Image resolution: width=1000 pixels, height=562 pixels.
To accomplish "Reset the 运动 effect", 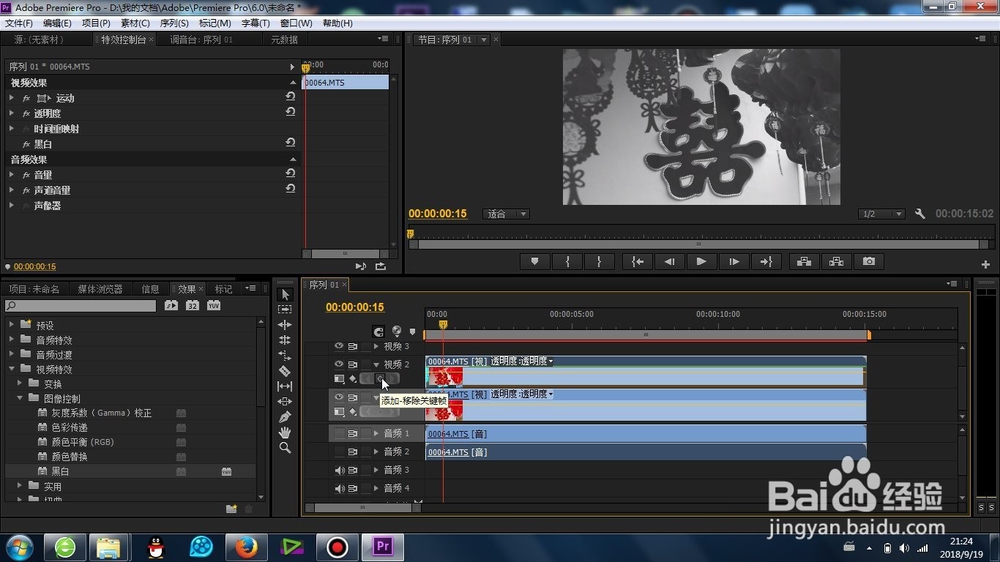I will 290,96.
